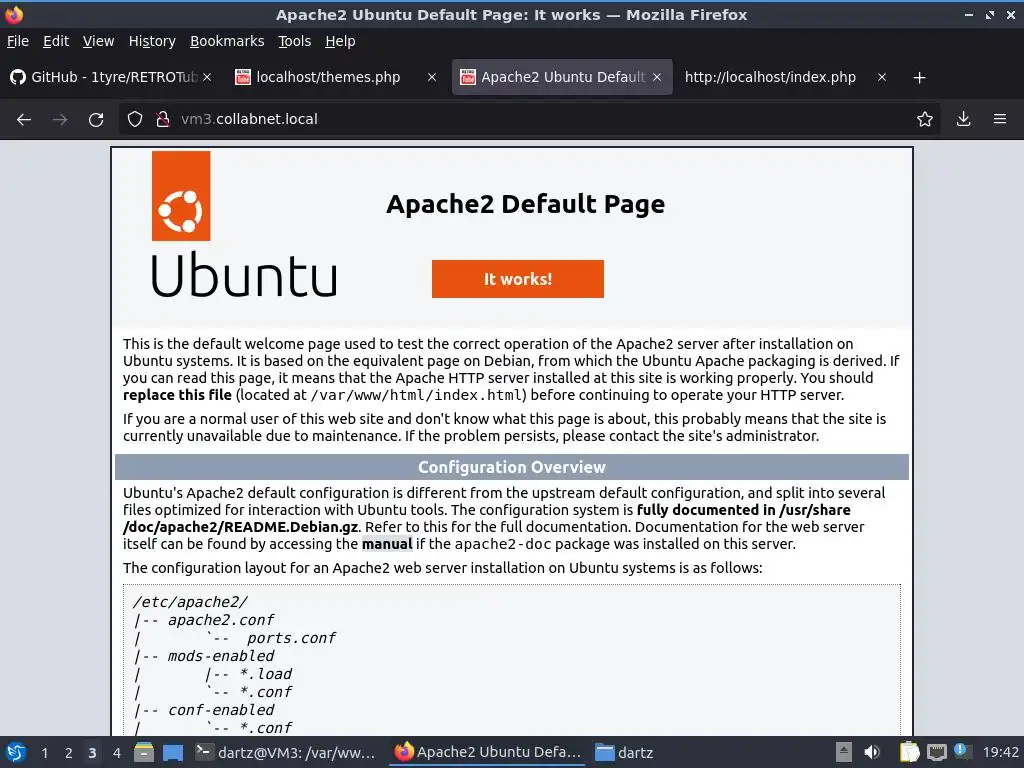Click the Apache2 Default Page heading

pos(525,204)
